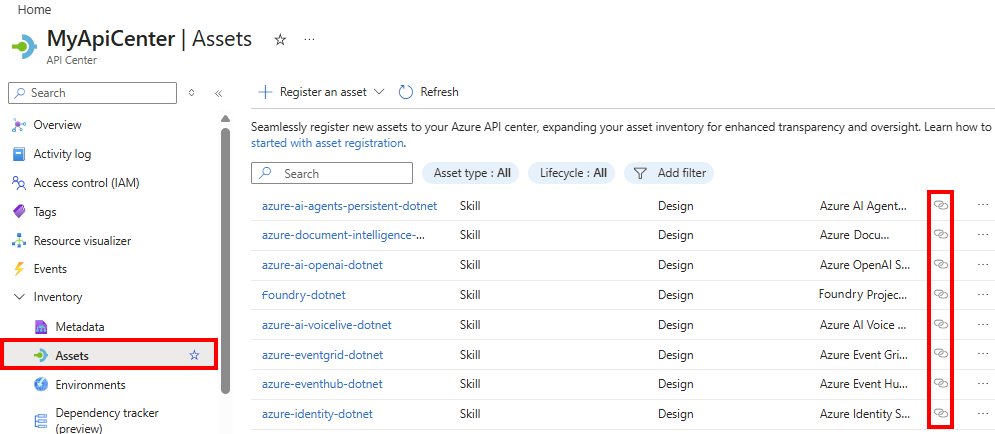Open the link icon for azure-ai-openai-dotnet
995x434 pixels.
pyautogui.click(x=940, y=265)
